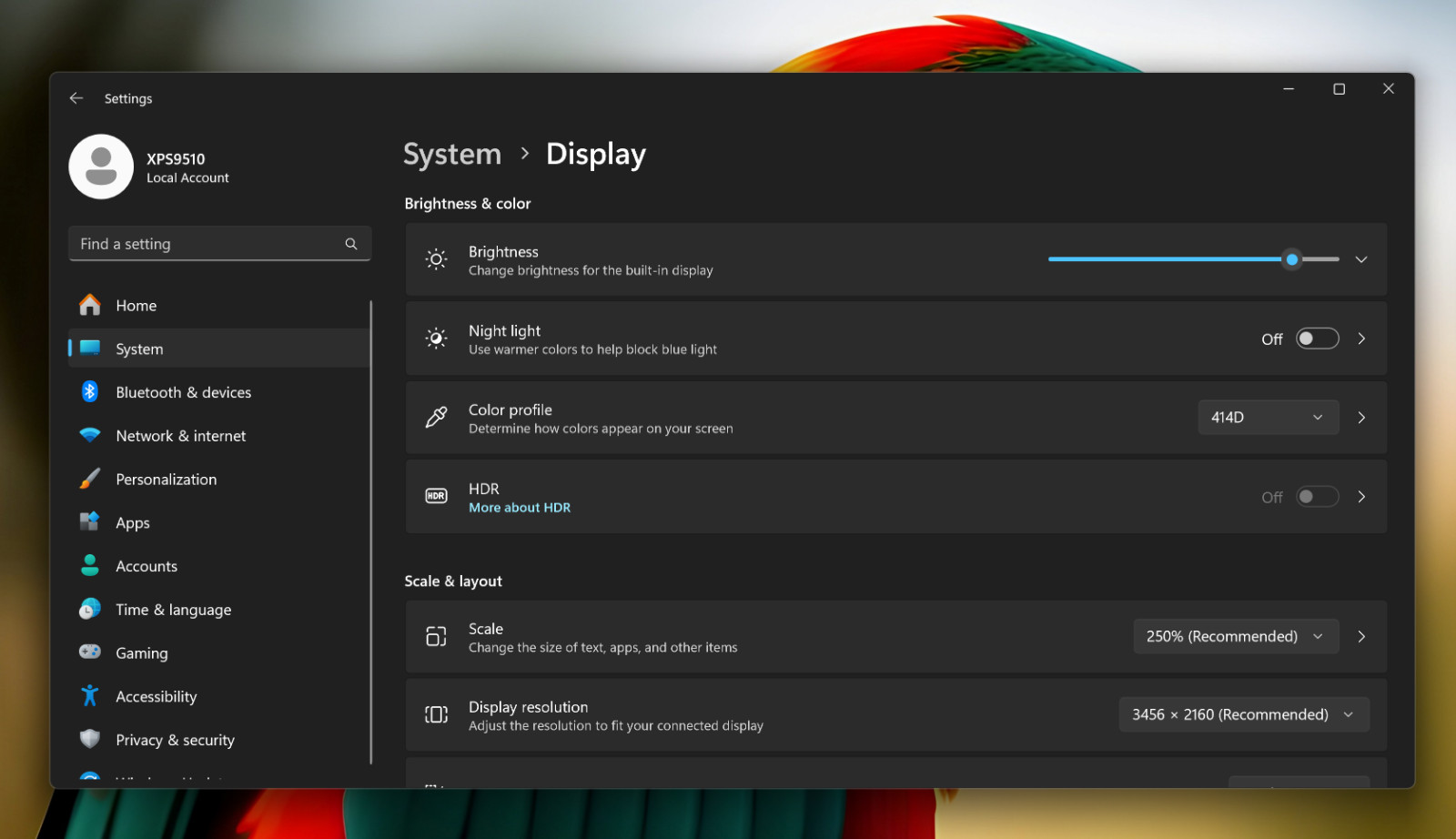Image resolution: width=1456 pixels, height=839 pixels.
Task: Click the XPS9510 account name
Action: coord(176,159)
